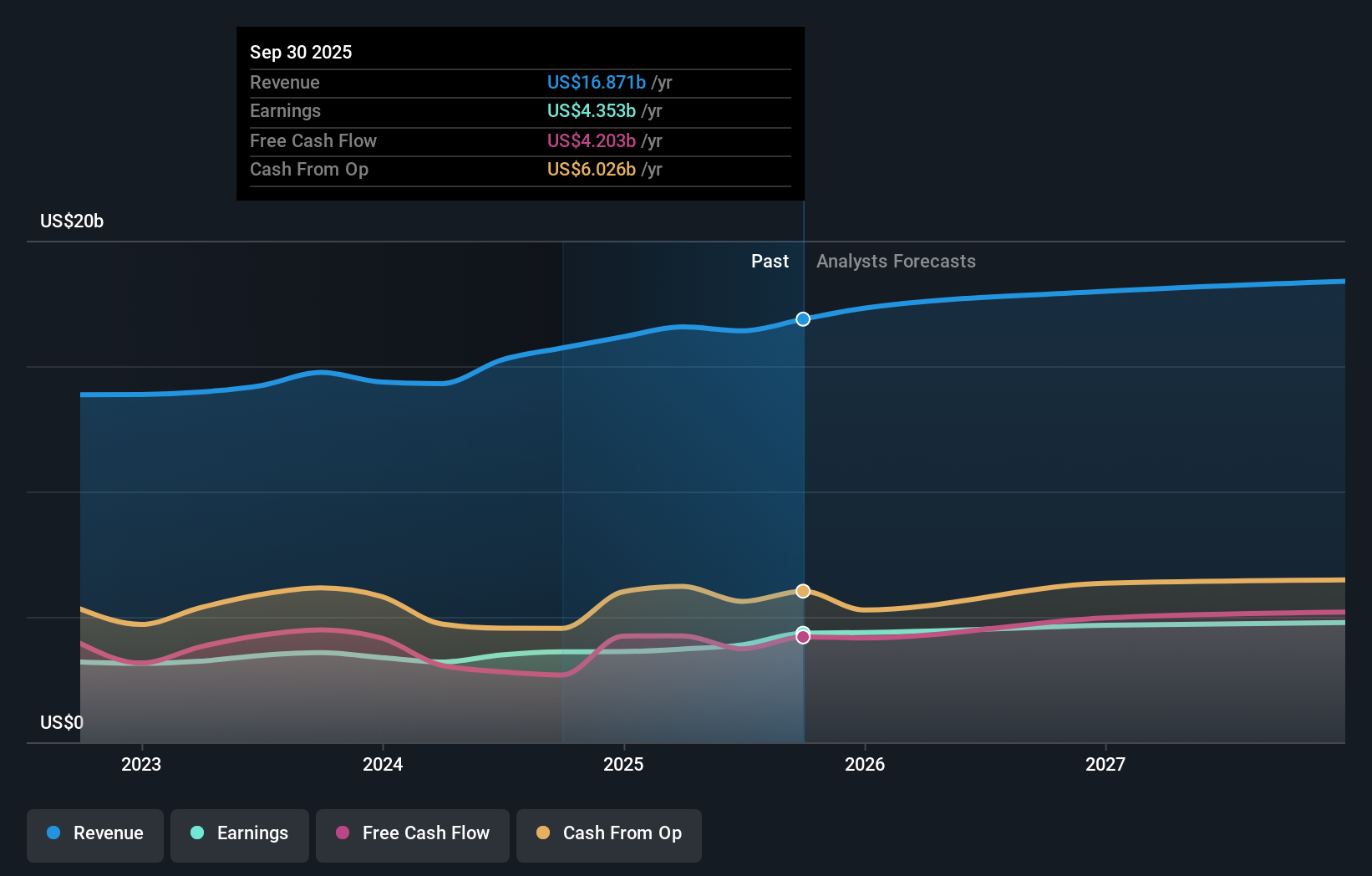The width and height of the screenshot is (1372, 876).
Task: Toggle the Revenue series visibility
Action: 94,834
